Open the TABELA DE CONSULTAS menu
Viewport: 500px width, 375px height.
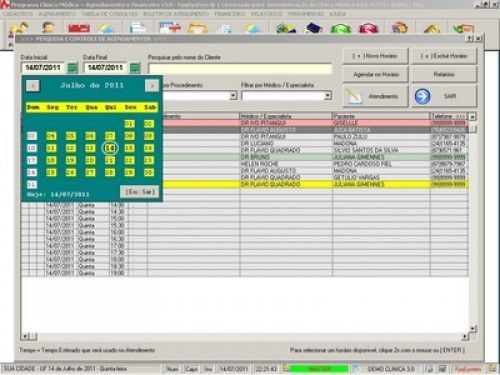click(x=109, y=14)
